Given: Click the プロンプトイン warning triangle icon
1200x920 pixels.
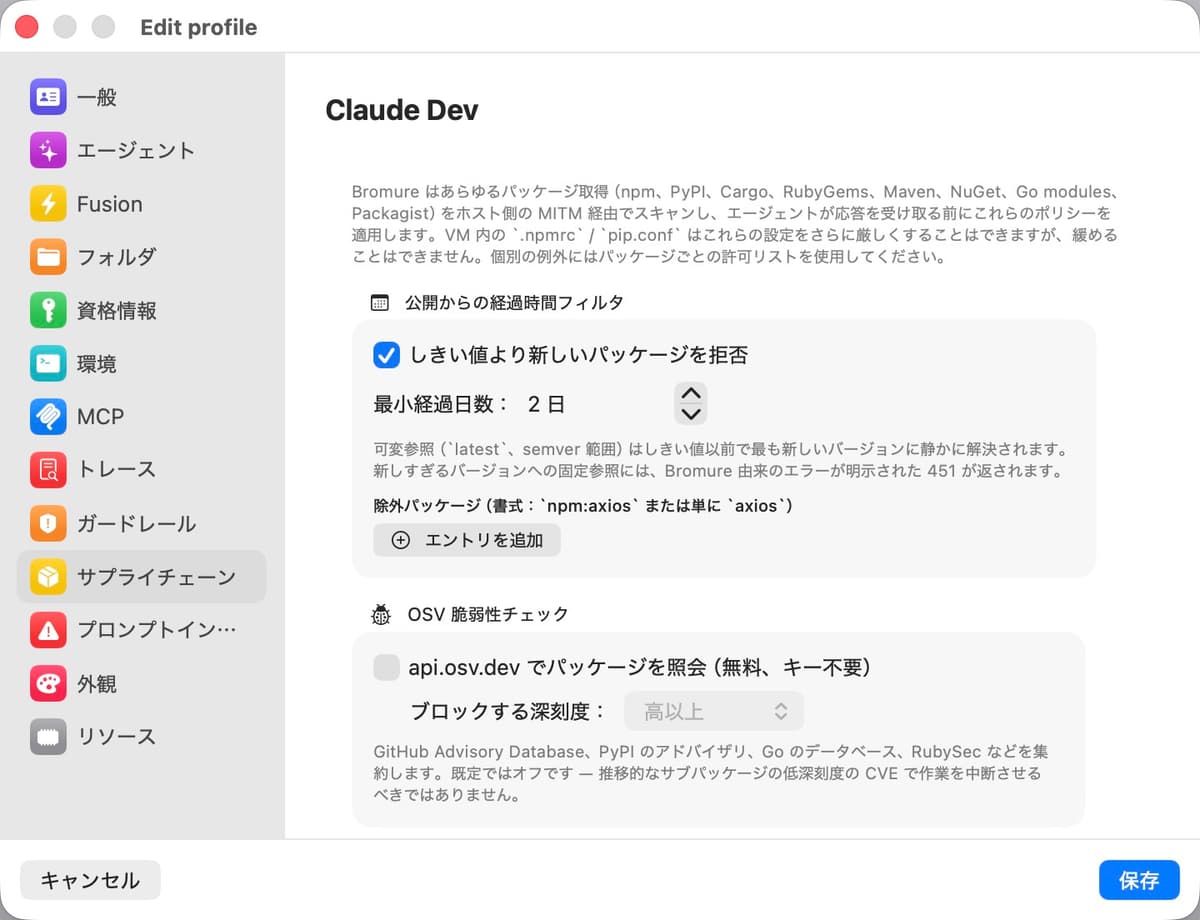Looking at the screenshot, I should click(48, 630).
